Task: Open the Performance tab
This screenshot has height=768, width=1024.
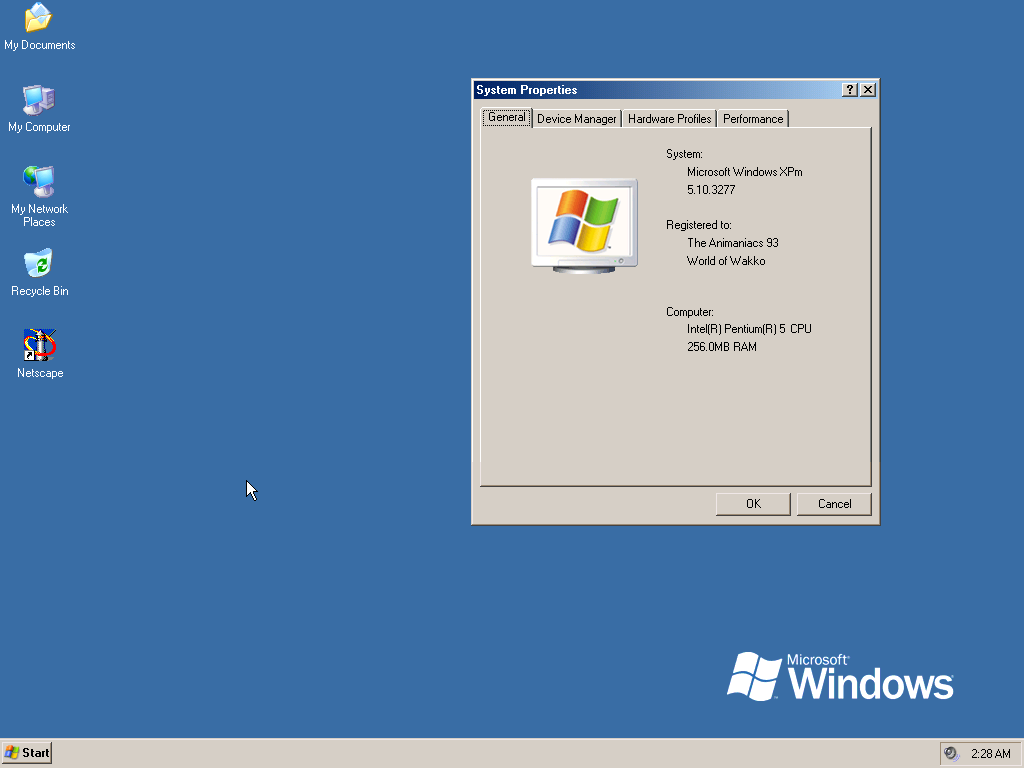Action: 753,119
